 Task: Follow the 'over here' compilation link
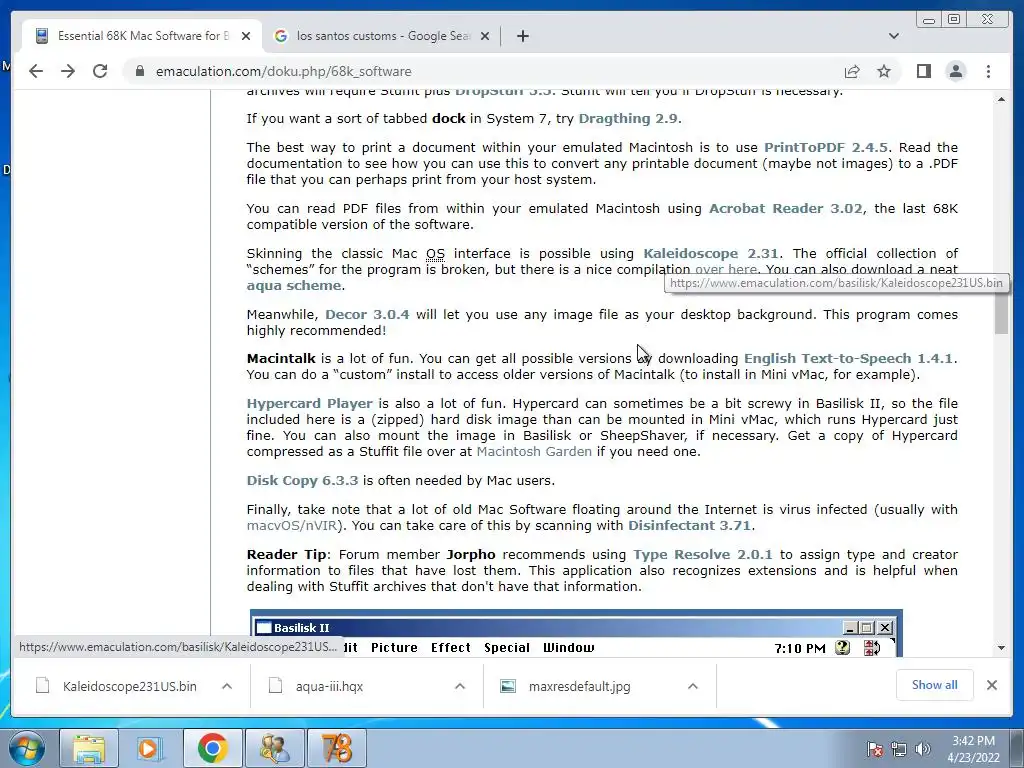pyautogui.click(x=726, y=269)
